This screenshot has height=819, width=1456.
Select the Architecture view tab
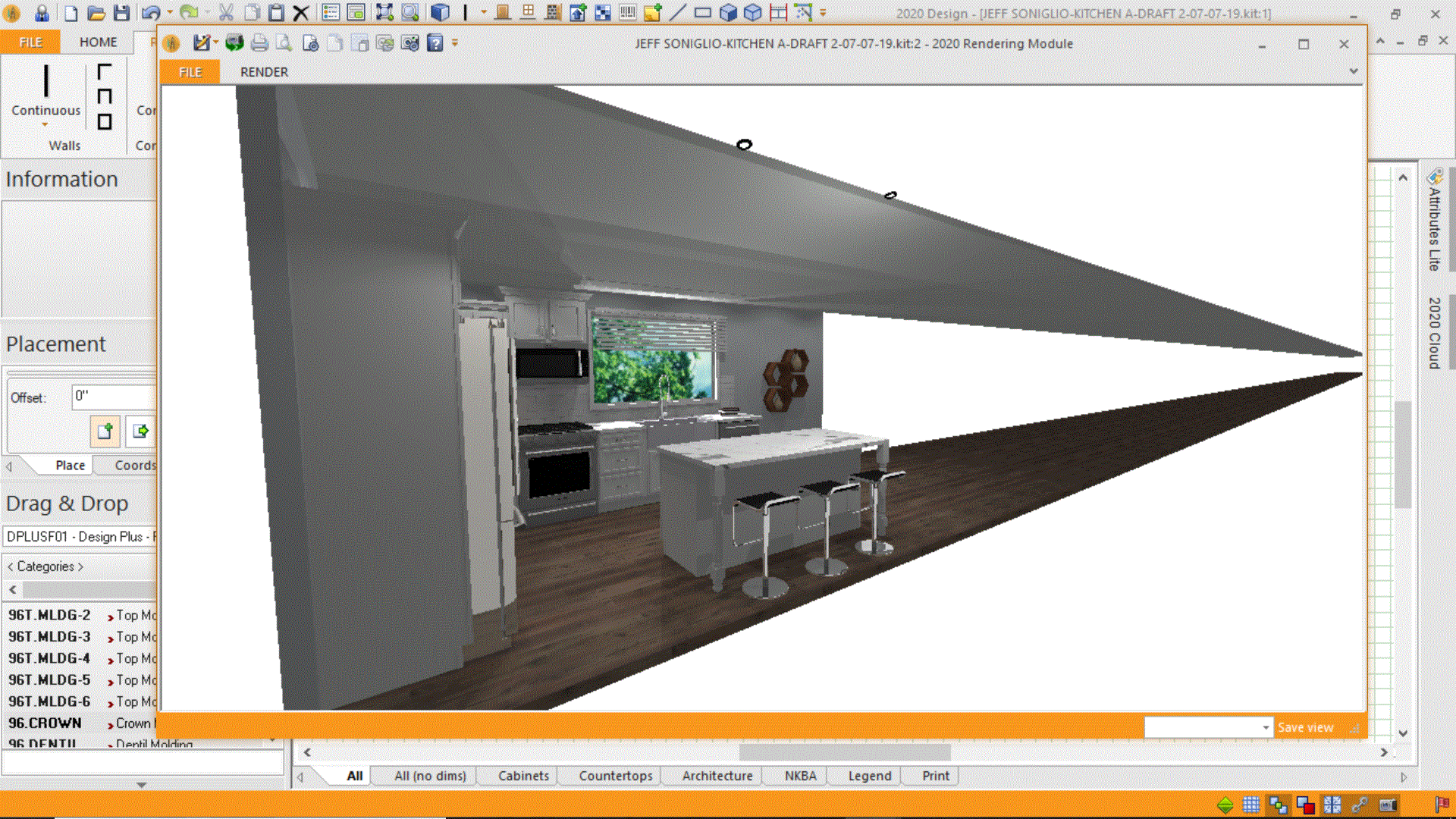(x=717, y=776)
